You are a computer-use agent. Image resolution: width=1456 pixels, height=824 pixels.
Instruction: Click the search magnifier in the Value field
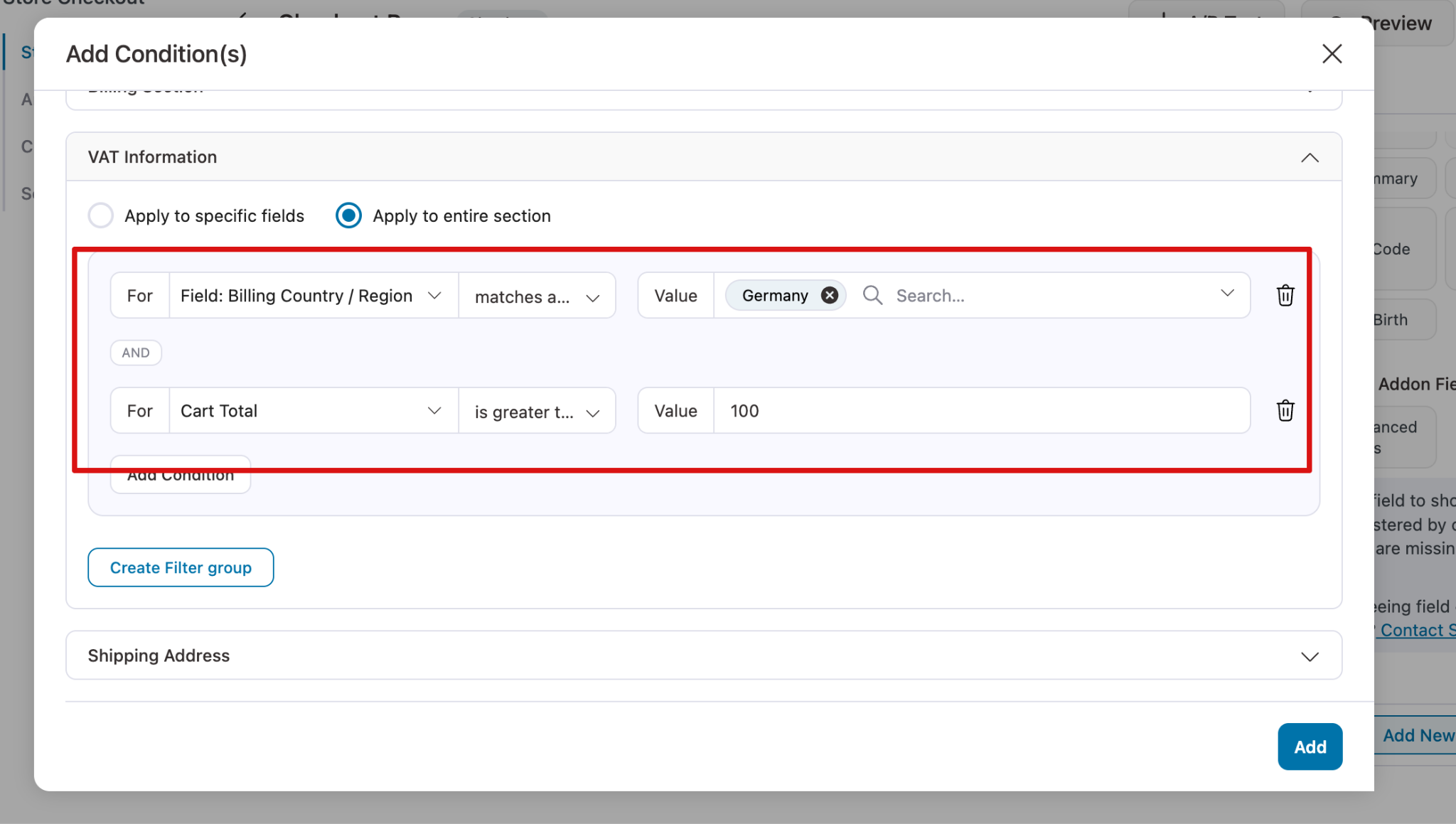[x=872, y=295]
